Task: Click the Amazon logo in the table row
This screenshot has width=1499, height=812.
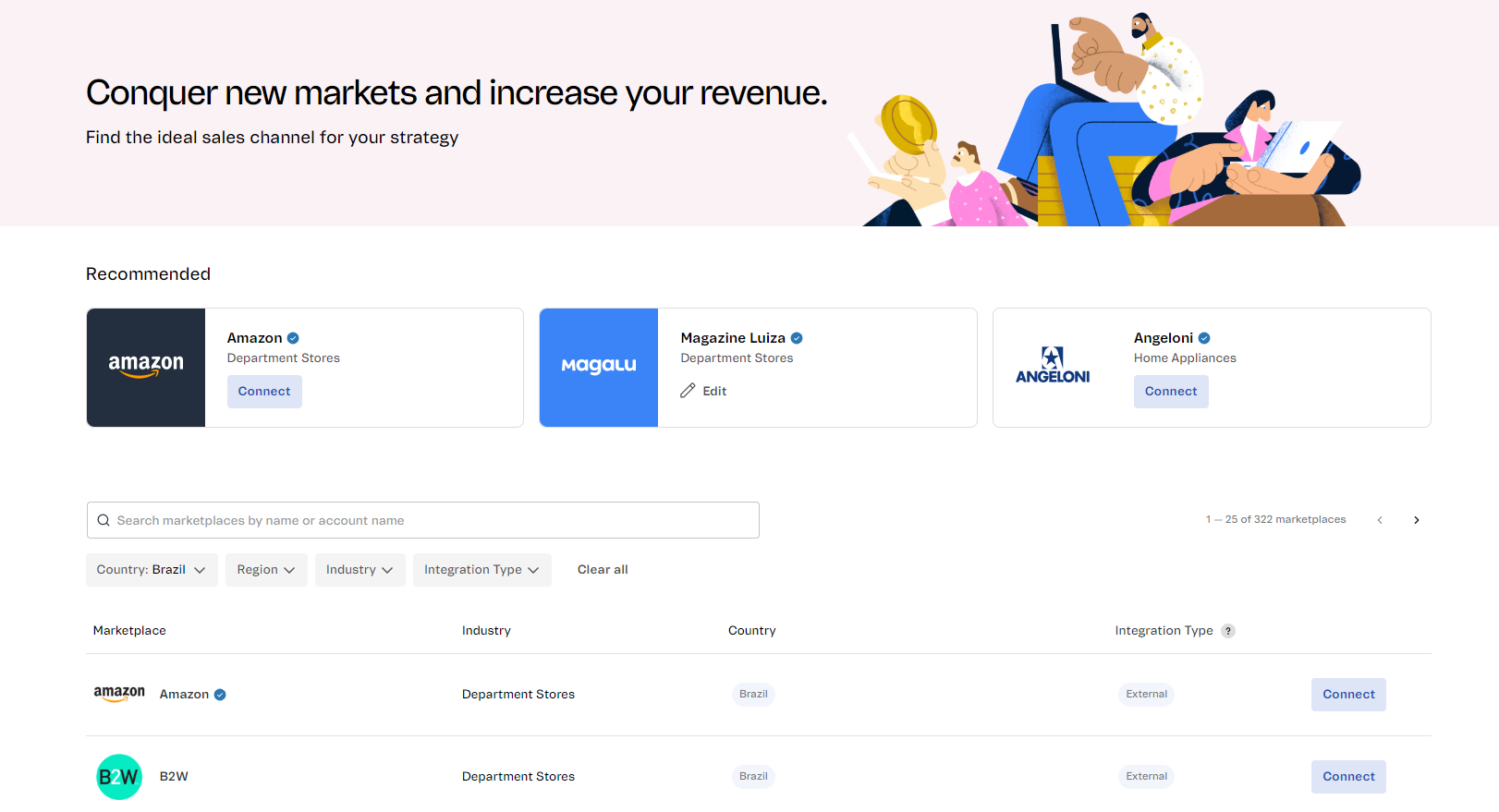Action: pos(119,694)
